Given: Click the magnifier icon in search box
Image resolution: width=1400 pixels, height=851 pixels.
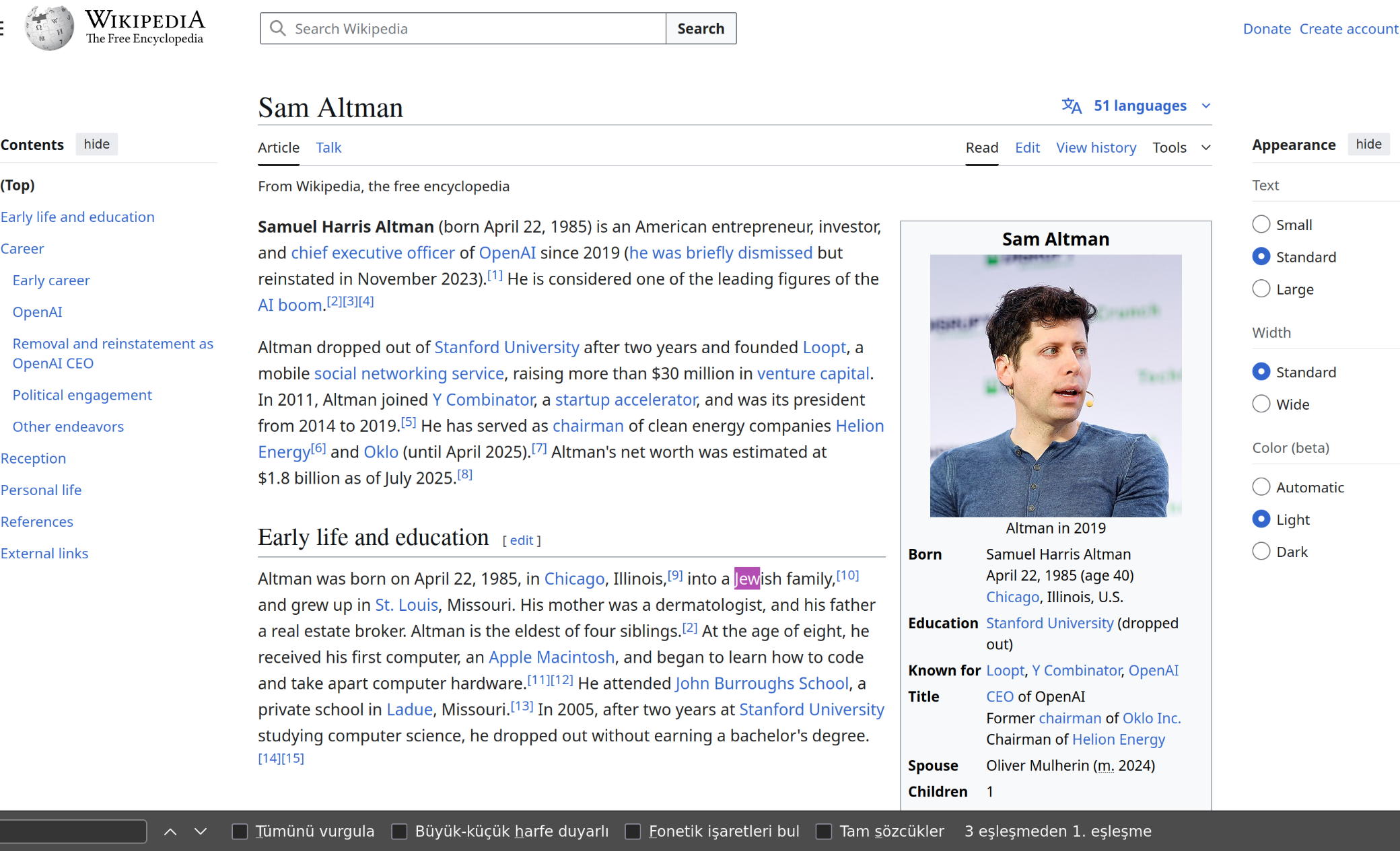Looking at the screenshot, I should pyautogui.click(x=277, y=28).
